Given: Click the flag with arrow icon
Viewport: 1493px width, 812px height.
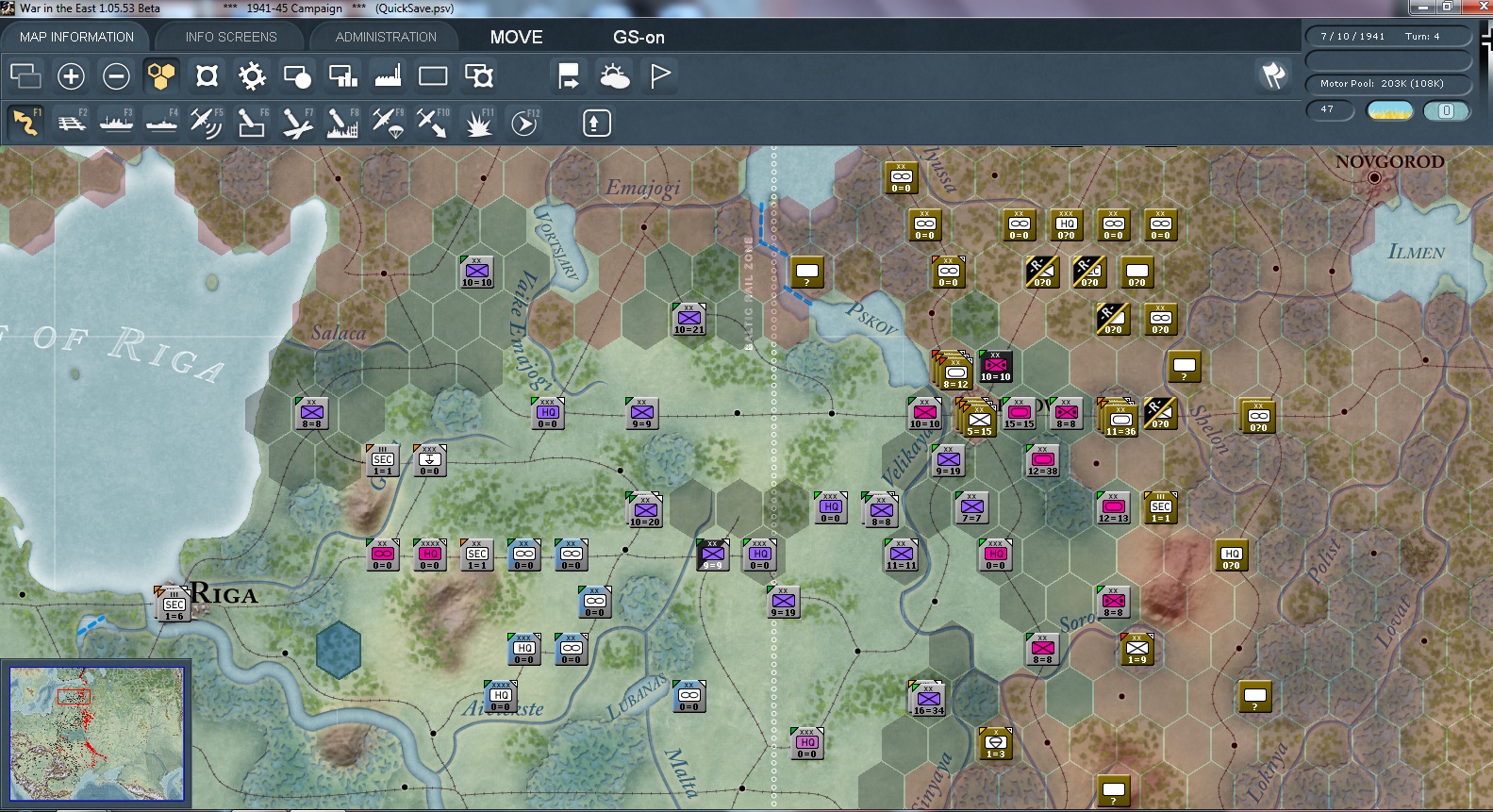Looking at the screenshot, I should point(569,75).
